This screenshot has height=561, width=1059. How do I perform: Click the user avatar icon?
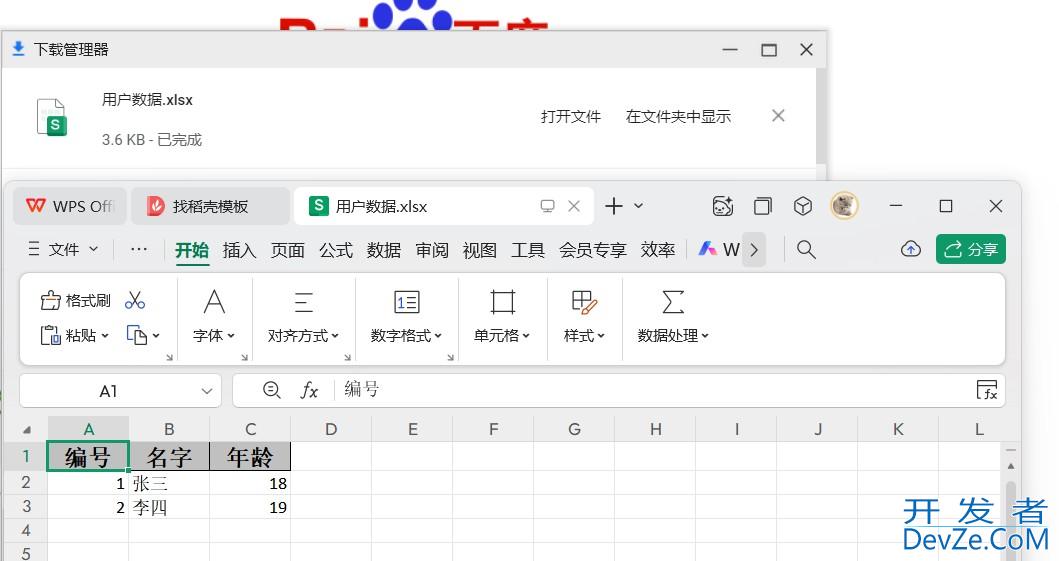844,206
